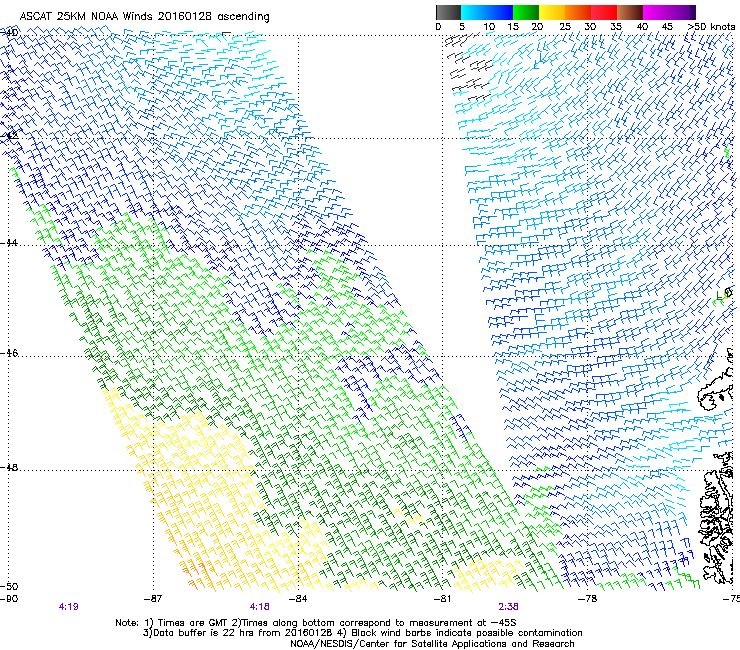Click the orange 25–30 knots color segment

click(578, 12)
